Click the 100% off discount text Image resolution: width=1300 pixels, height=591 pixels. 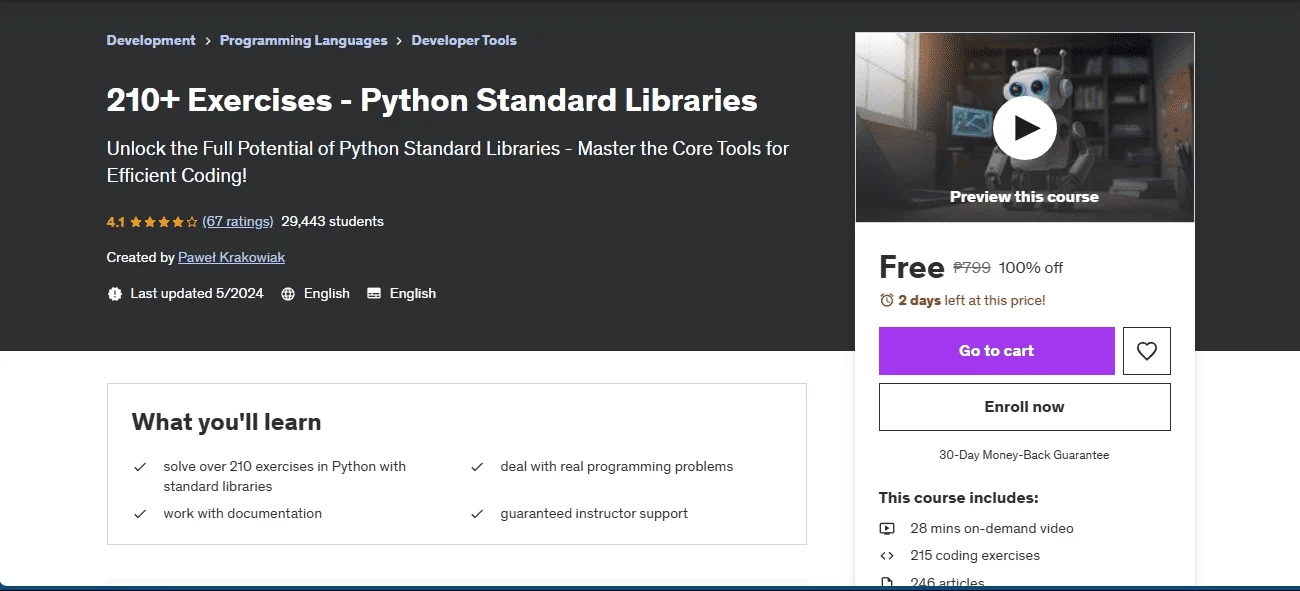(x=1031, y=268)
